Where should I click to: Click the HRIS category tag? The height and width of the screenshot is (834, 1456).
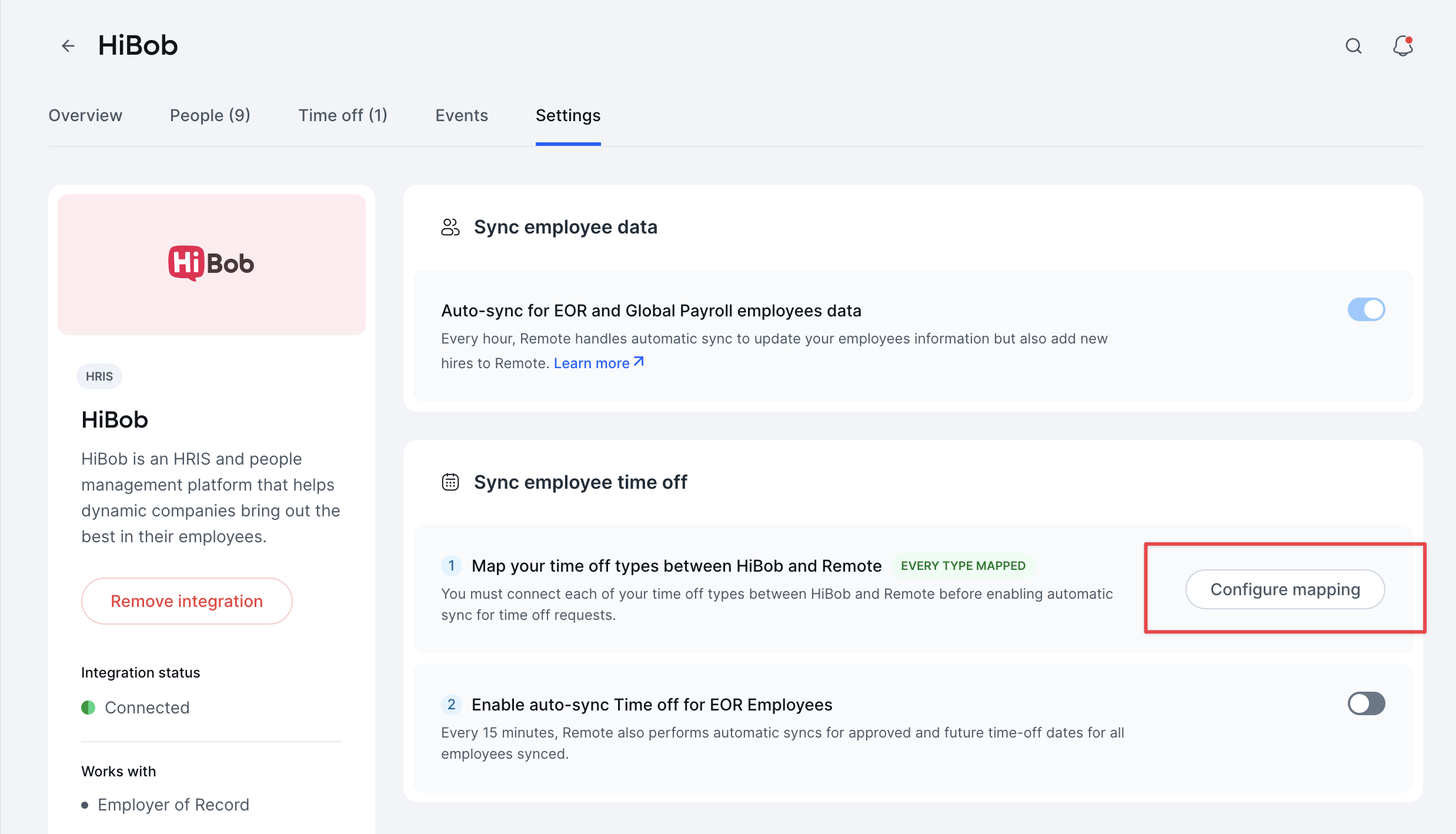click(99, 376)
